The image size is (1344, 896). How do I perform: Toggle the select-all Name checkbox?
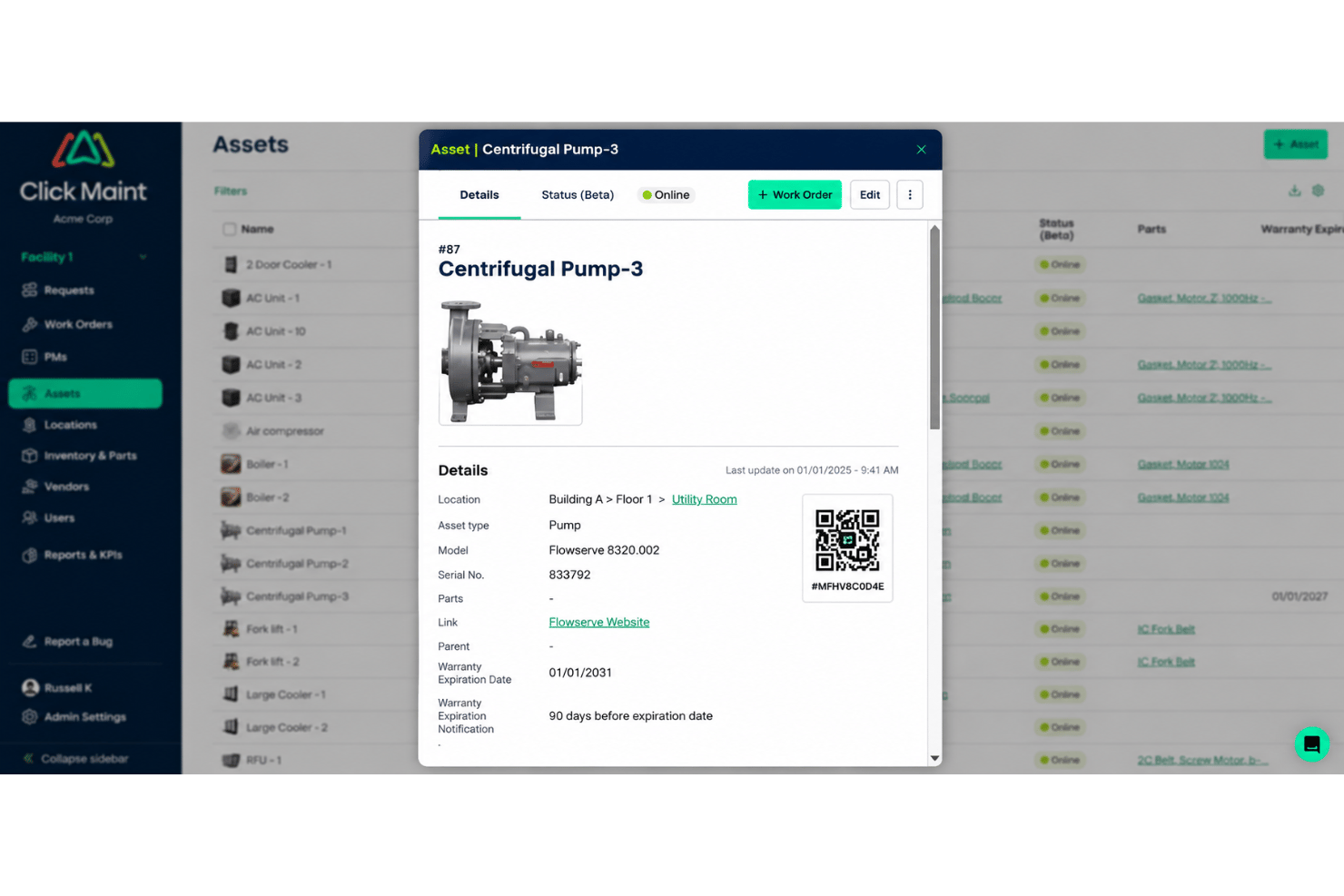(229, 230)
